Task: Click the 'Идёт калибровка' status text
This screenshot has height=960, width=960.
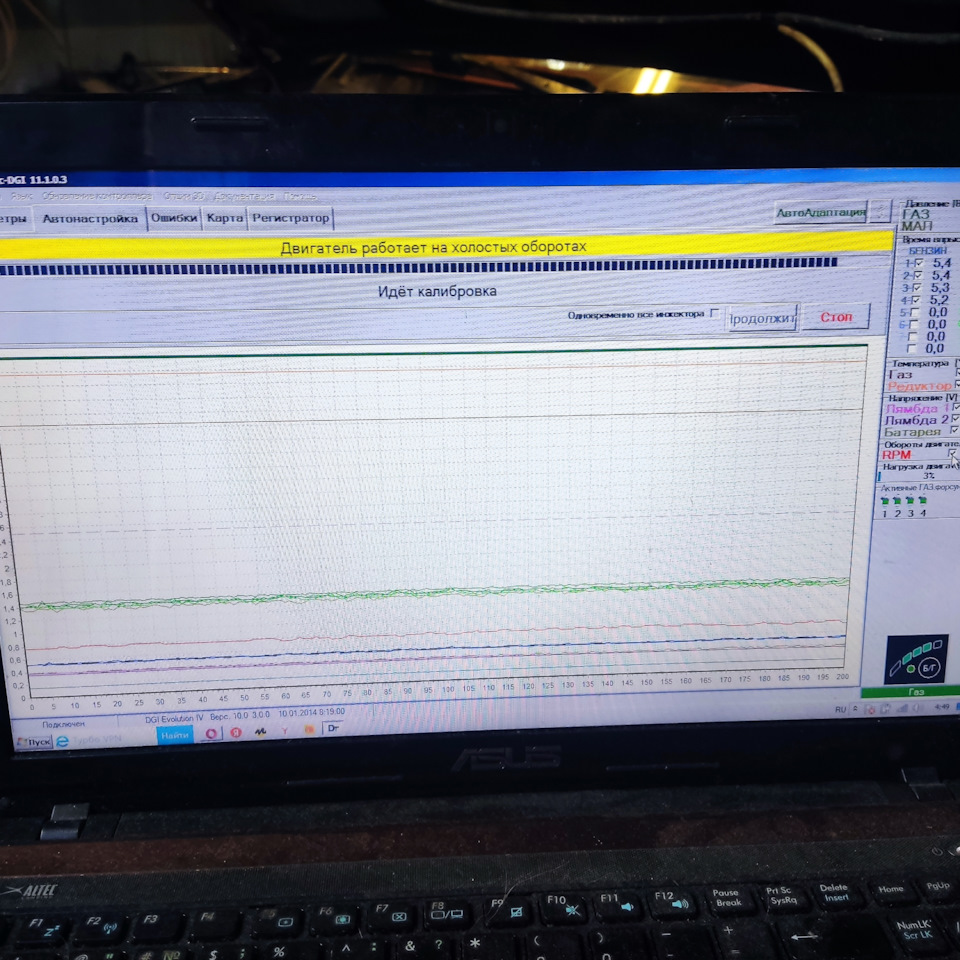Action: point(437,291)
